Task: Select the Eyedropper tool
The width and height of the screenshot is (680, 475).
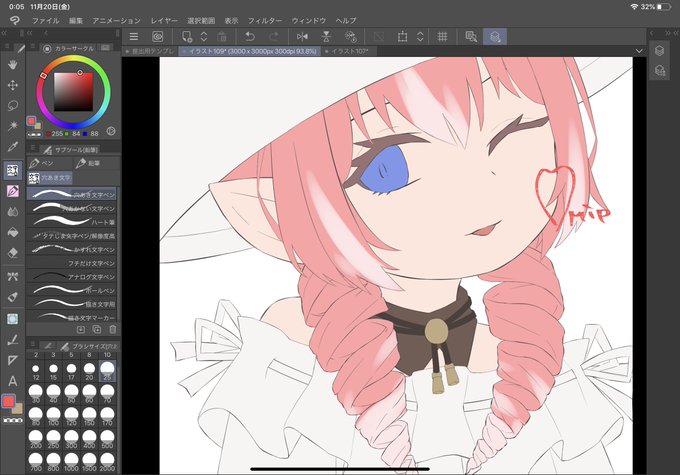Action: (13, 147)
